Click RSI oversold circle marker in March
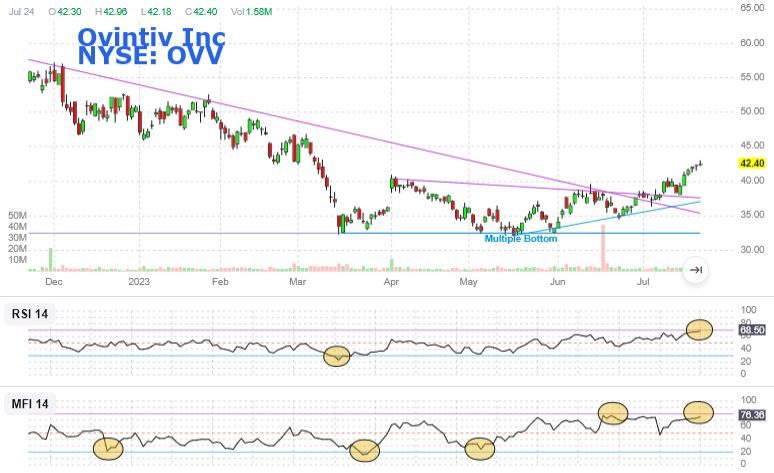774x473 pixels. [x=338, y=355]
